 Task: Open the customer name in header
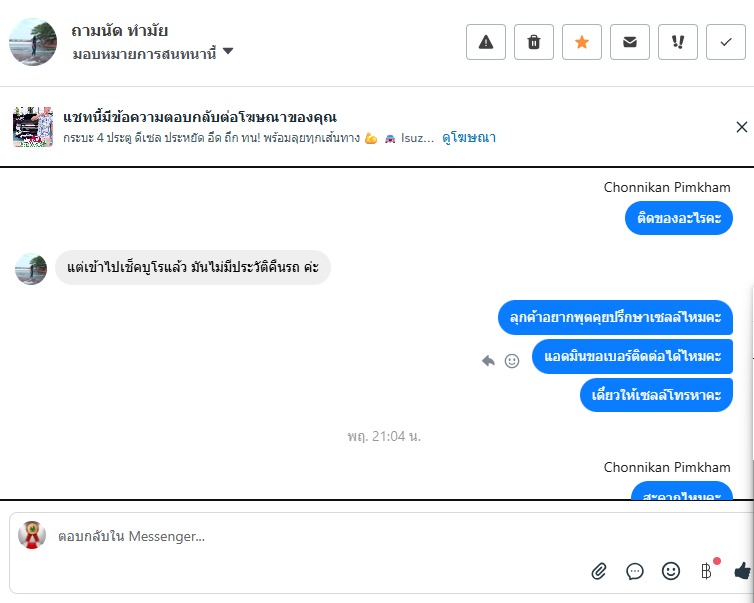click(x=119, y=31)
